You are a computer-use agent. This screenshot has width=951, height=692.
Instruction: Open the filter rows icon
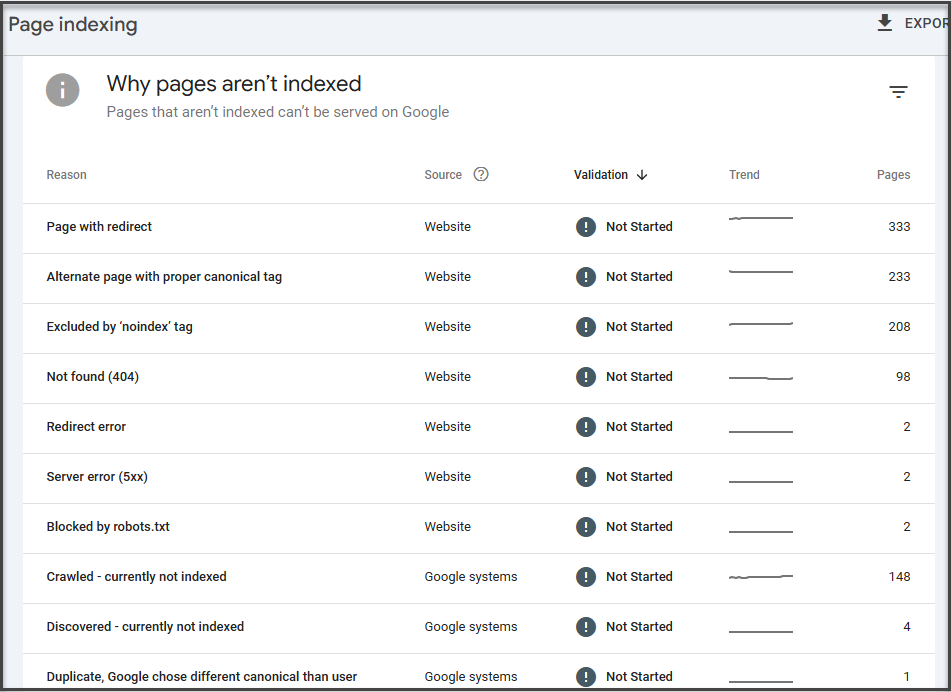pos(899,92)
